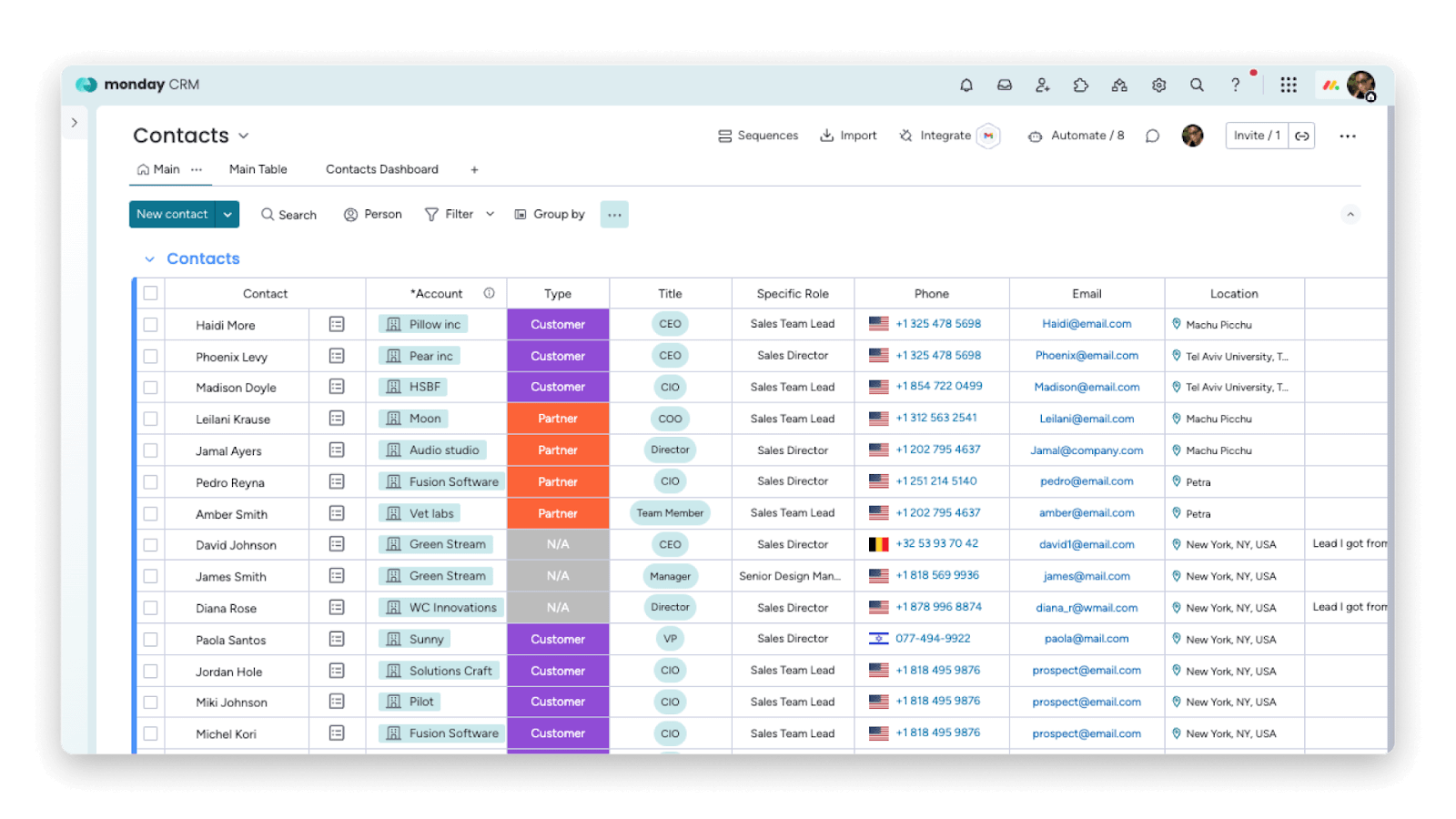Viewport: 1456px width, 819px height.
Task: Open the notifications bell
Action: coord(966,85)
